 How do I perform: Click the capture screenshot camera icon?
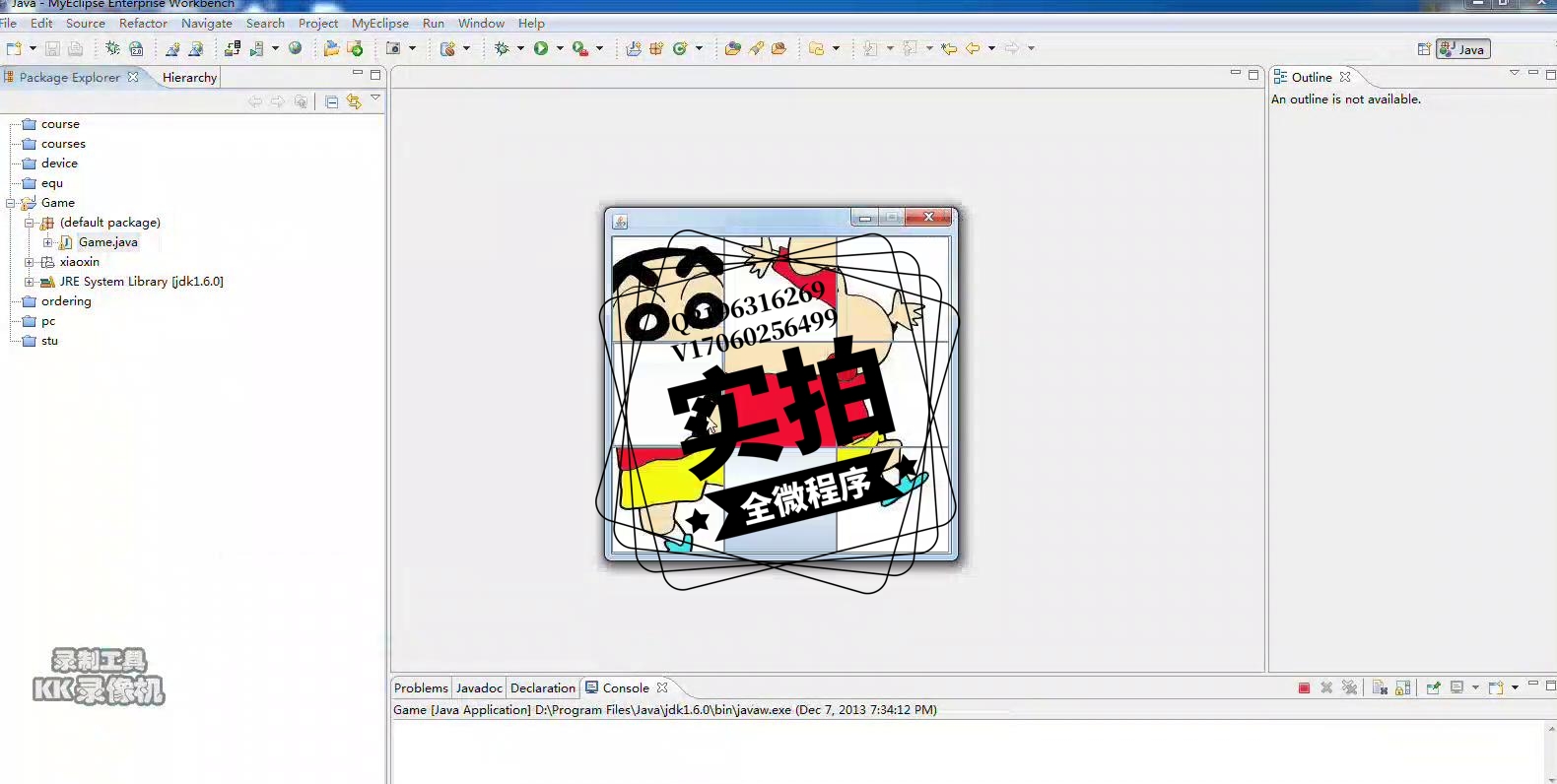pyautogui.click(x=393, y=48)
